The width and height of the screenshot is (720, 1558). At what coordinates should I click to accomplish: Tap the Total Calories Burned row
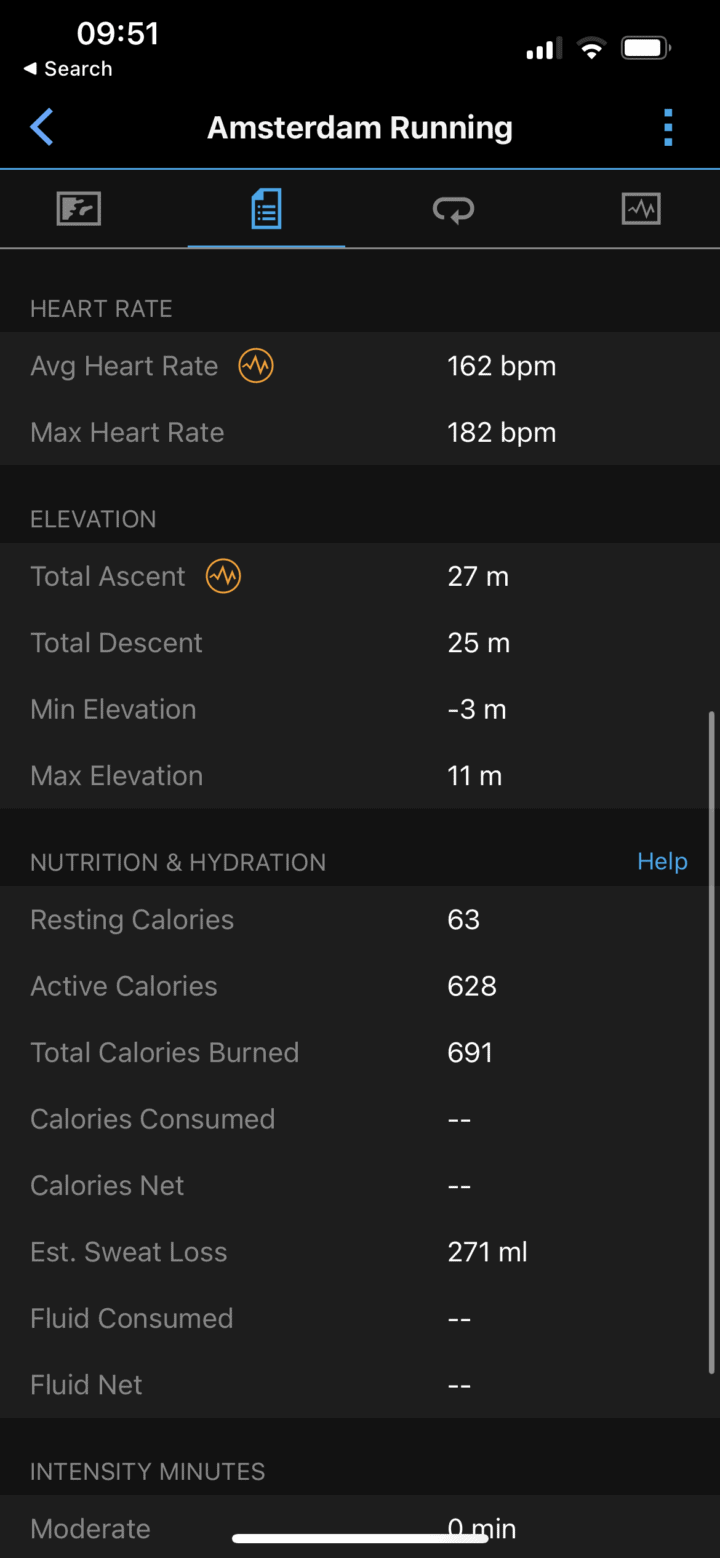click(x=360, y=1052)
